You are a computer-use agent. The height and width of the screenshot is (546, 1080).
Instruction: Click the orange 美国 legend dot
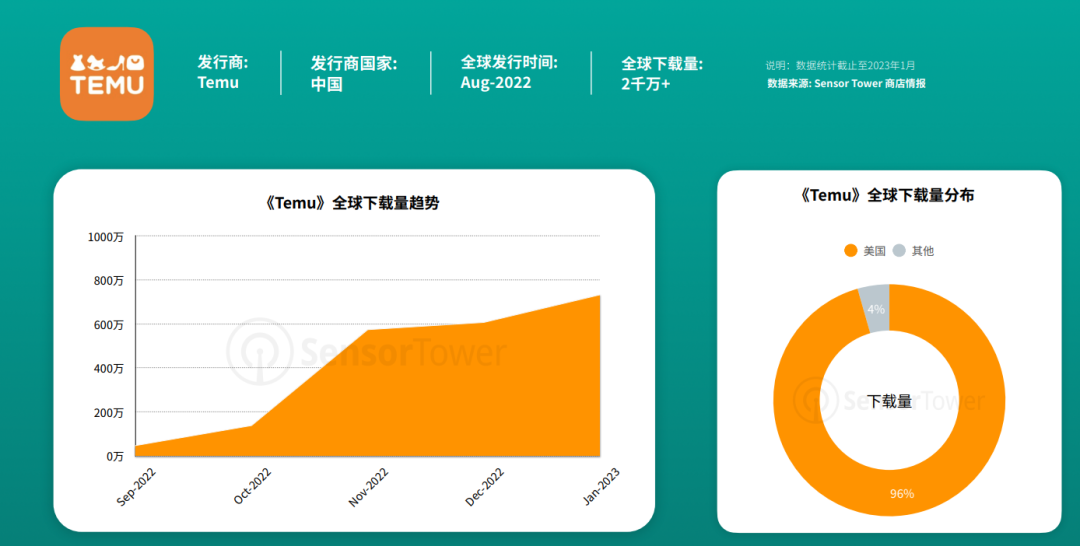[851, 251]
